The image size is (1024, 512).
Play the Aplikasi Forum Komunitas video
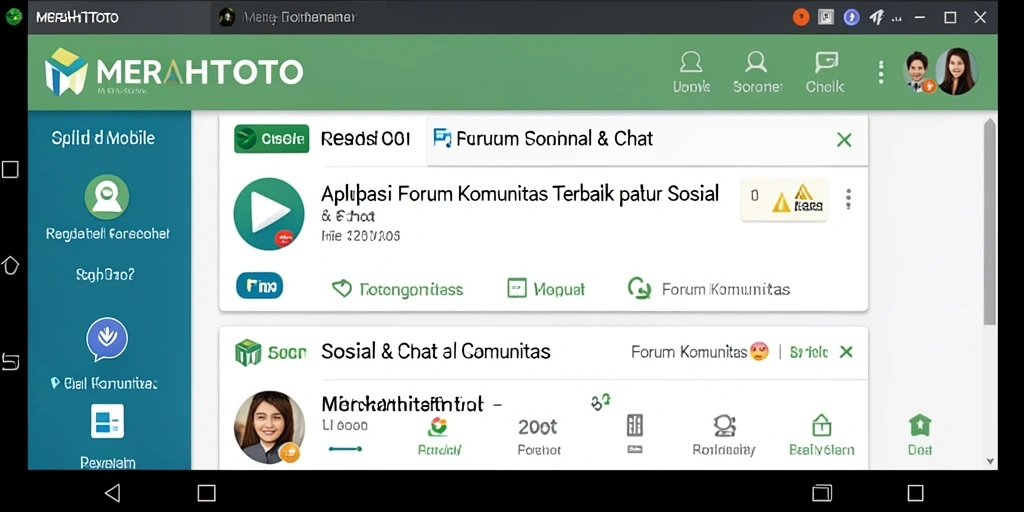click(269, 214)
